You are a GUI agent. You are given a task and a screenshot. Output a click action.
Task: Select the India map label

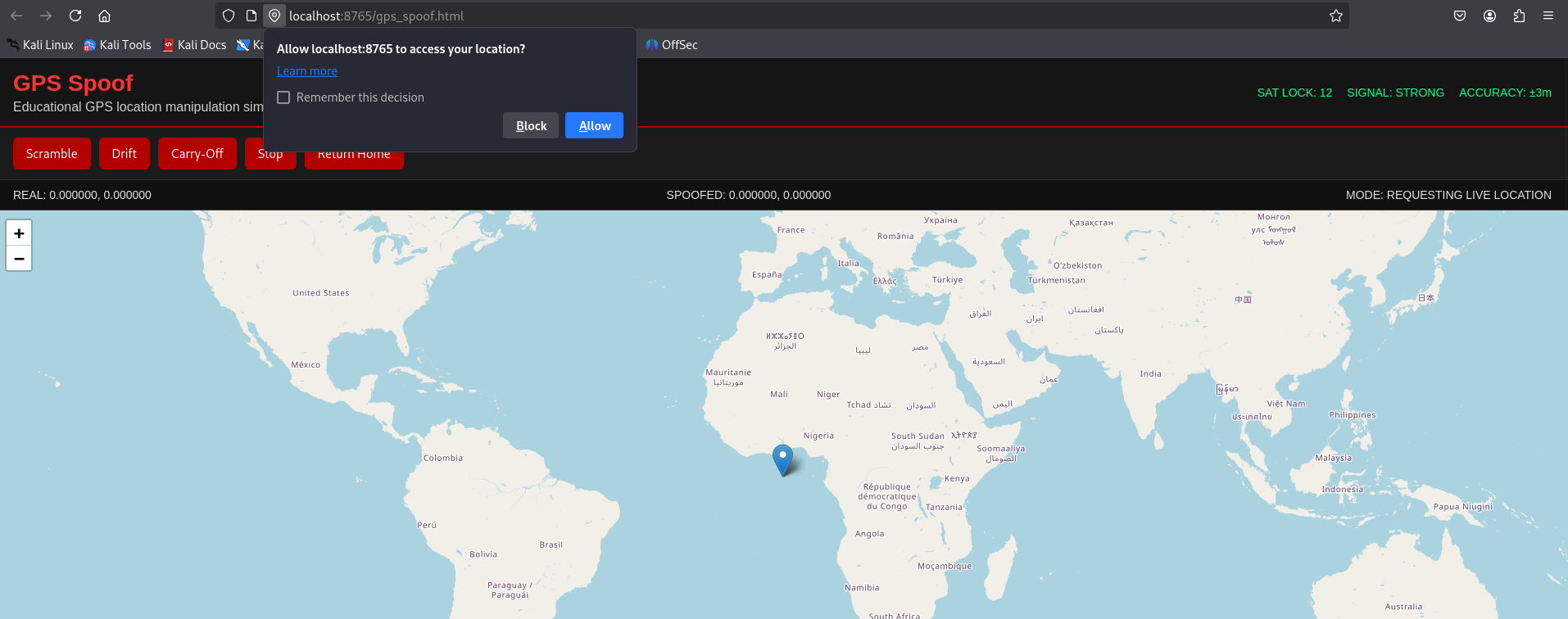(1150, 373)
